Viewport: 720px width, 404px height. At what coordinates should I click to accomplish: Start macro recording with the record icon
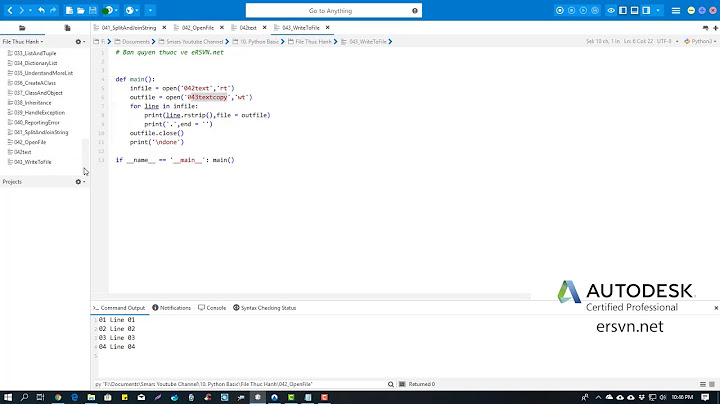coord(560,10)
